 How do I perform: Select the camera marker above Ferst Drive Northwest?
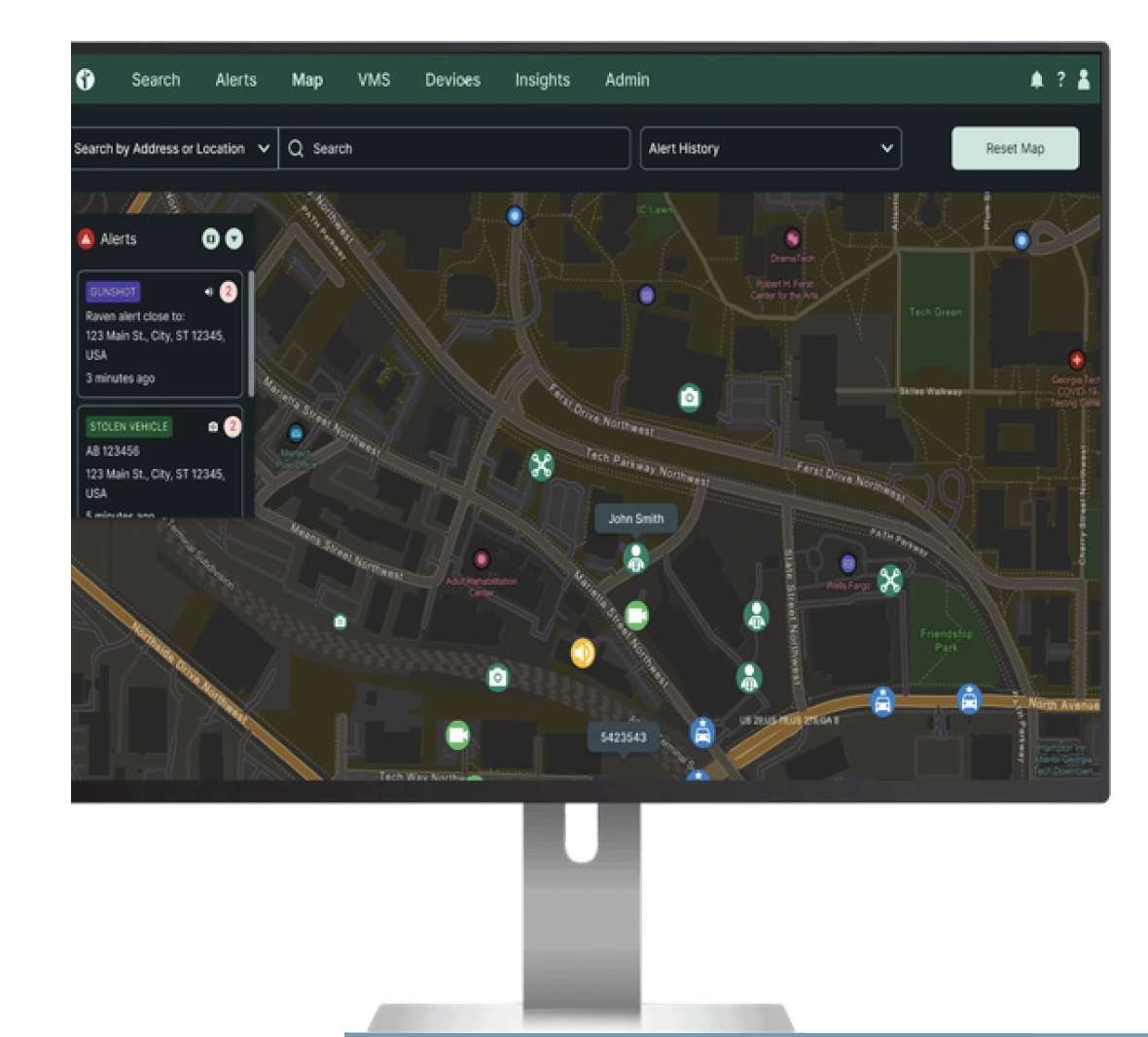(689, 398)
